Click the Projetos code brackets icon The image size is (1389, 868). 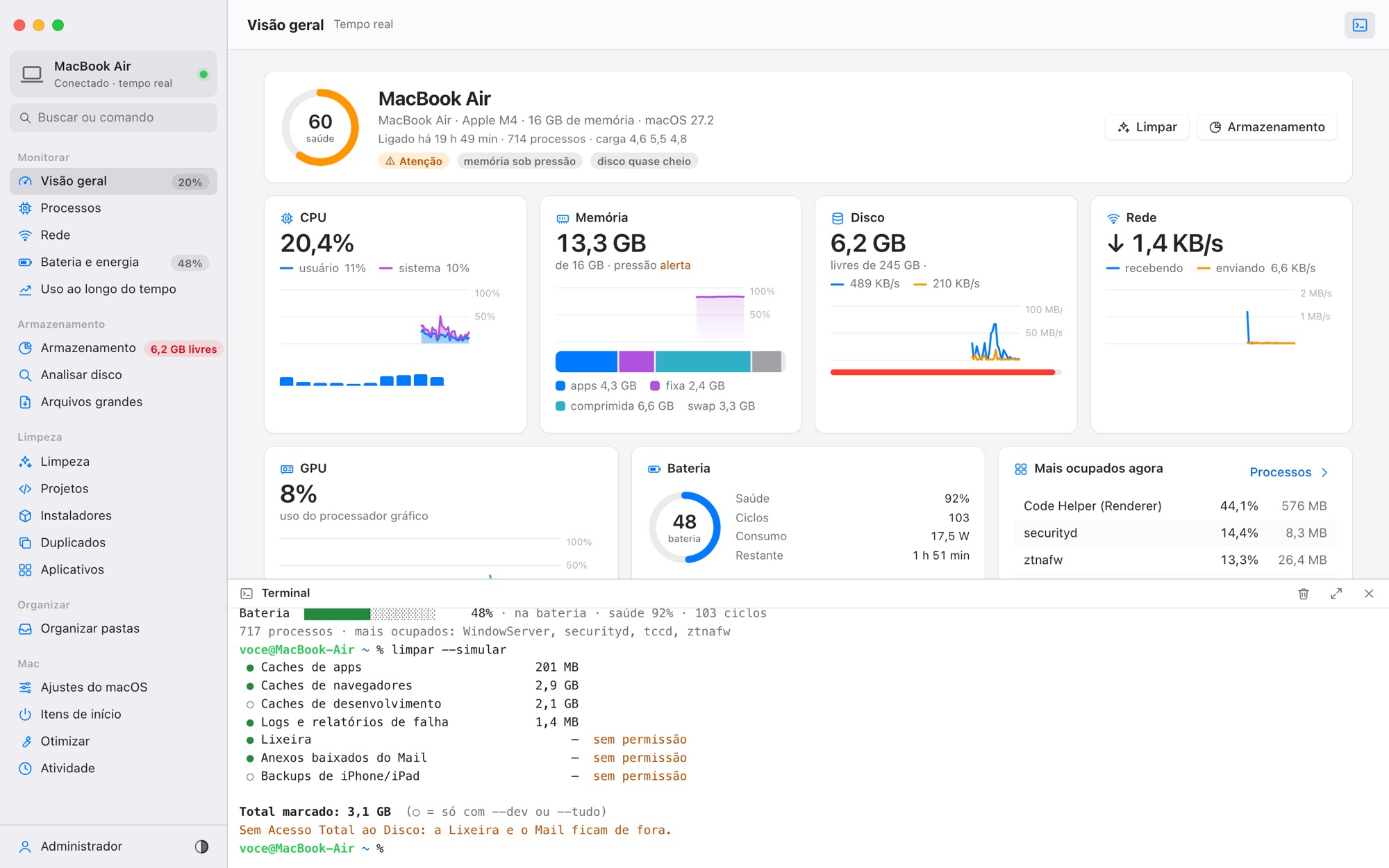(x=26, y=489)
